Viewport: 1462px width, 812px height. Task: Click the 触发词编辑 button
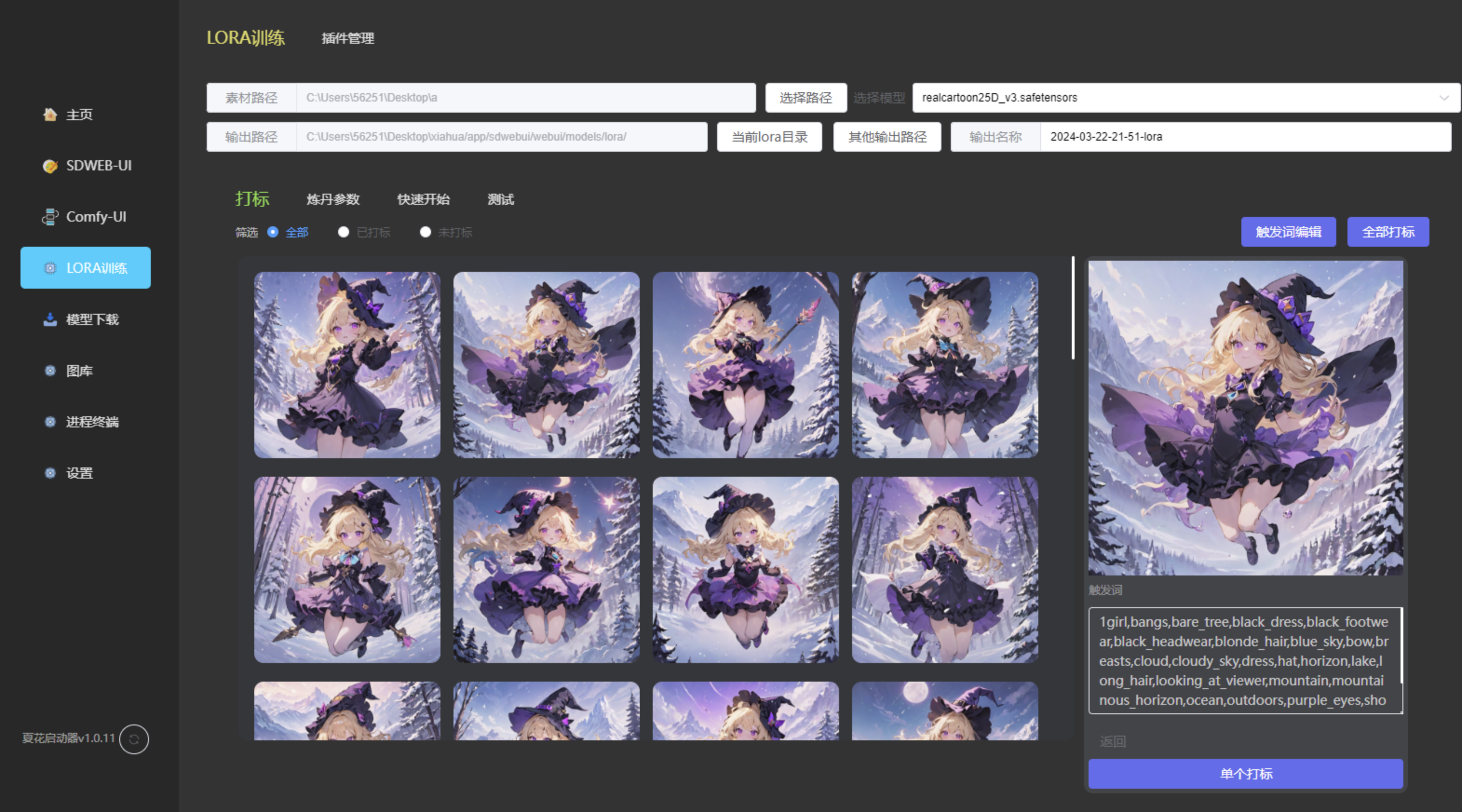pos(1288,231)
